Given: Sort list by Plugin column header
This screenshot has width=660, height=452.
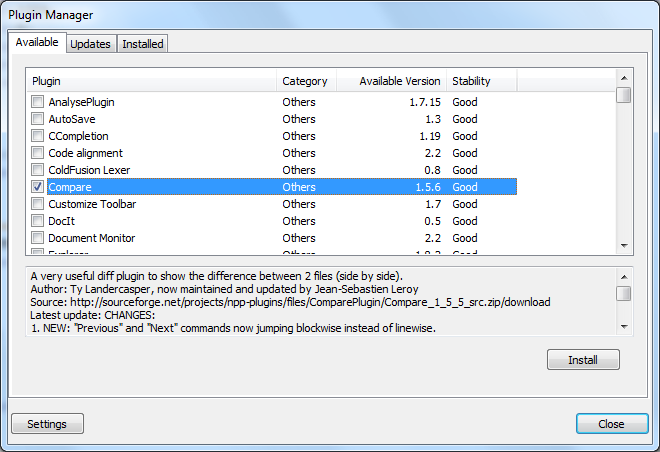Looking at the screenshot, I should [x=152, y=81].
